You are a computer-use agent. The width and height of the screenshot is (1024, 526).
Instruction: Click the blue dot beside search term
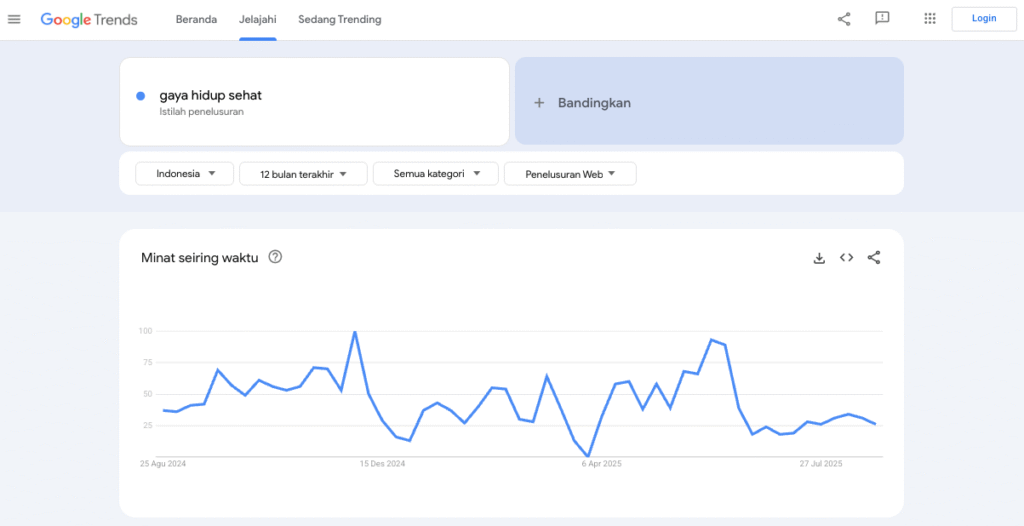tap(141, 96)
